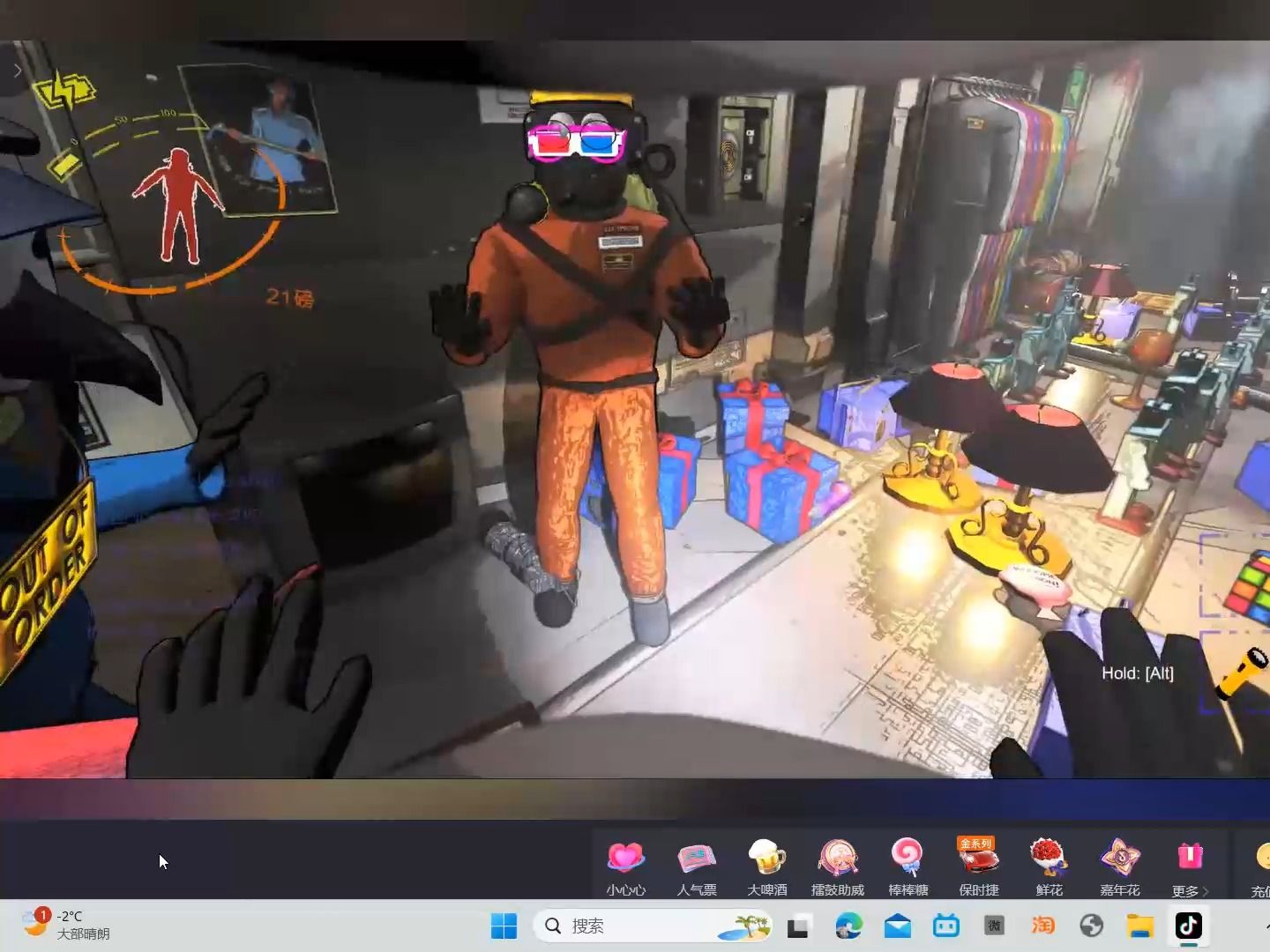
Task: Open the weather widget showing -2°C
Action: pos(68,926)
